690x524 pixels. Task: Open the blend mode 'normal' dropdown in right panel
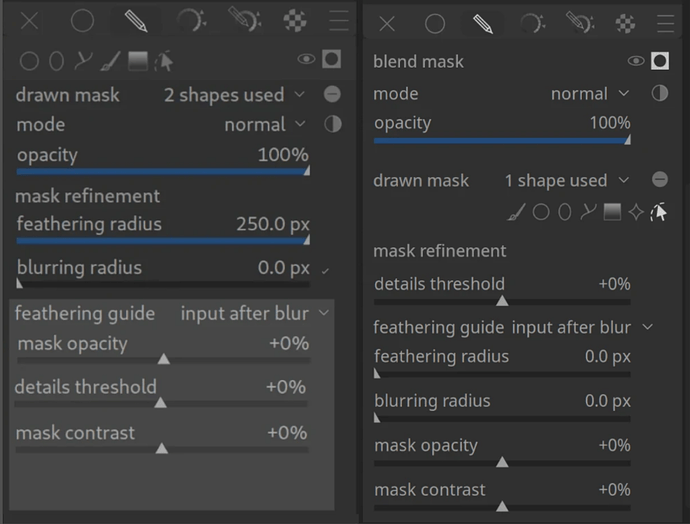pos(590,93)
